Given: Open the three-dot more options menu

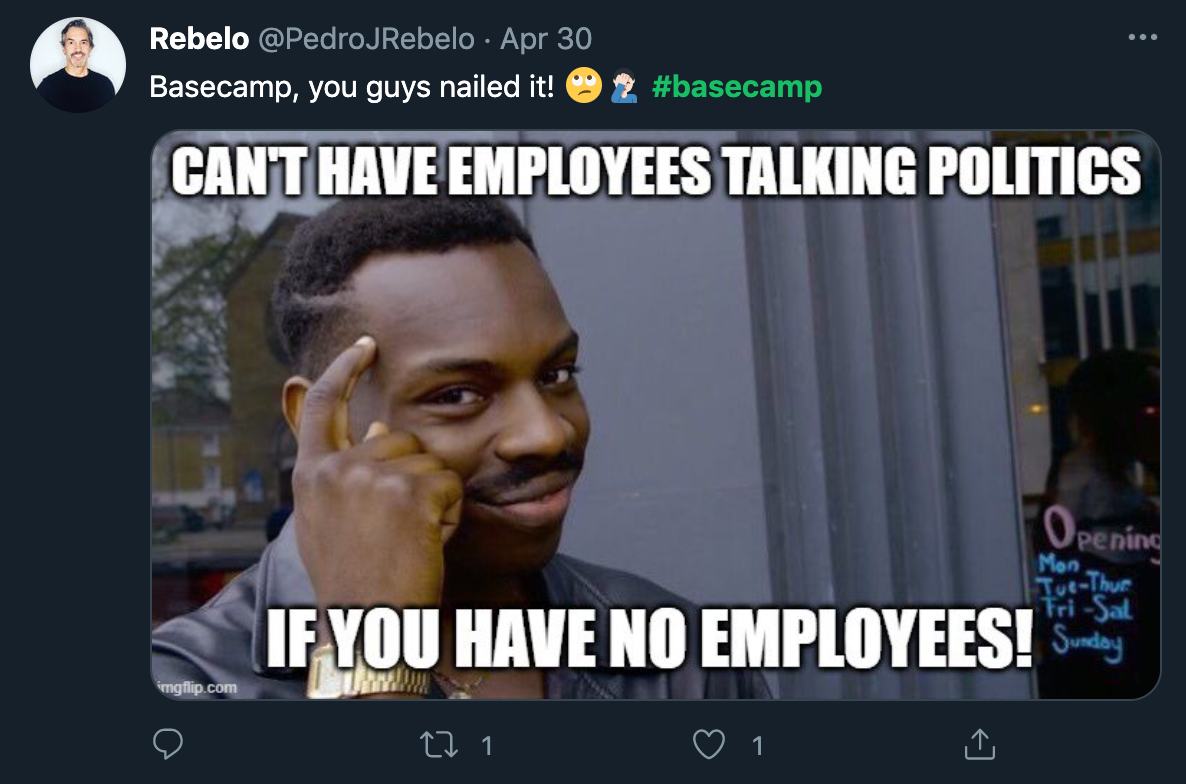Looking at the screenshot, I should pos(1142,37).
